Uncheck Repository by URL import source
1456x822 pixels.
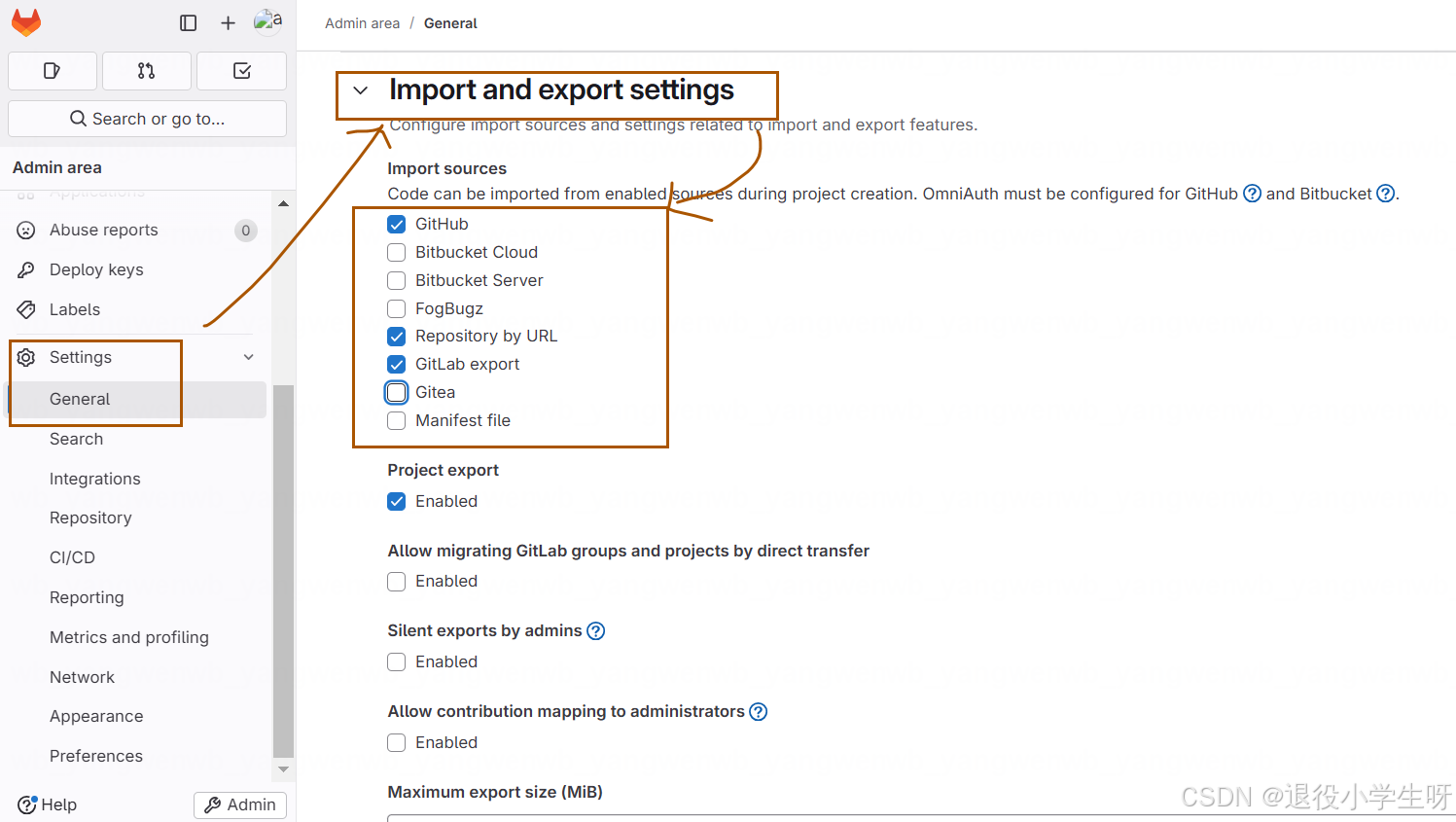397,337
